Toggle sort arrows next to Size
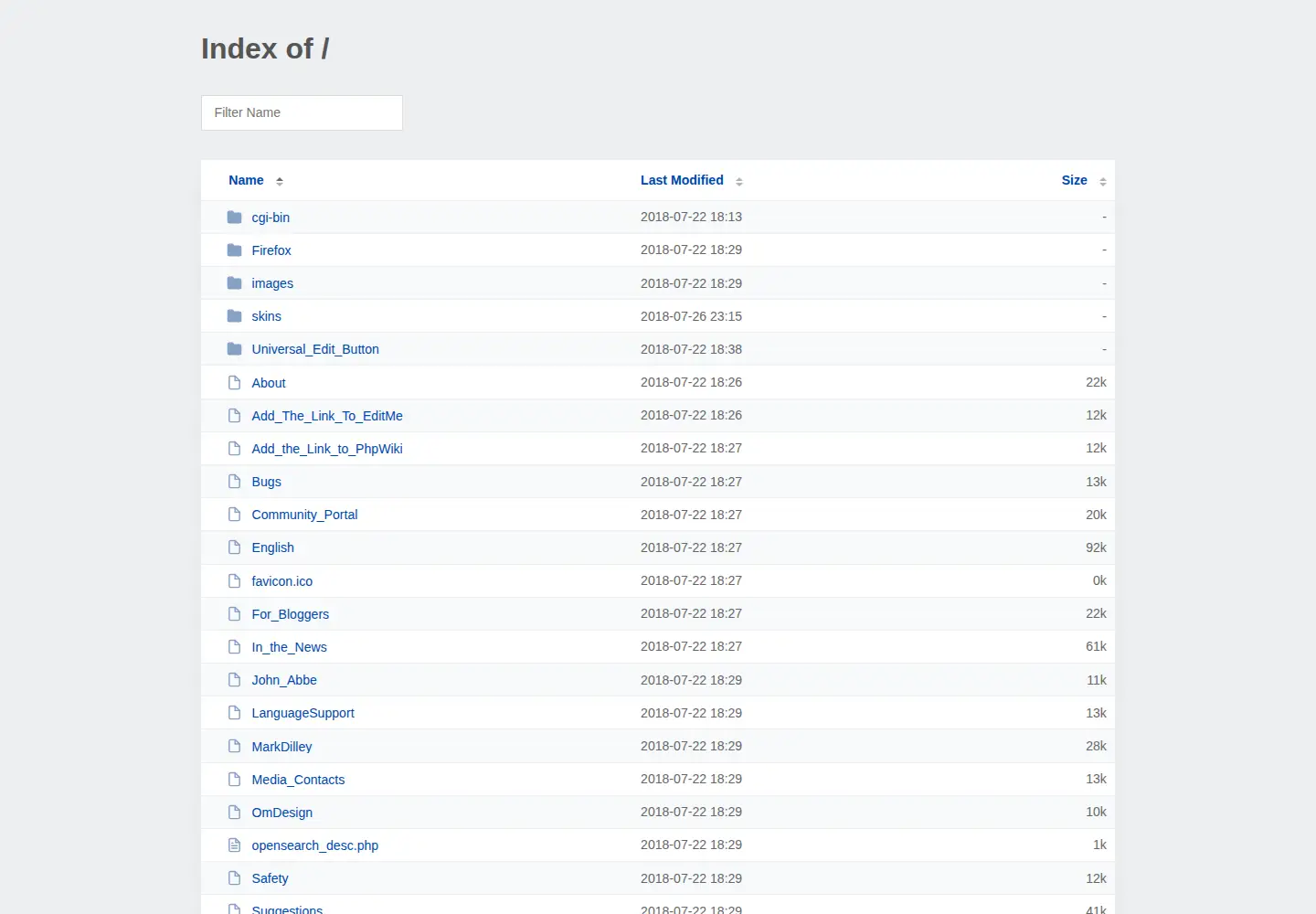 [1103, 181]
